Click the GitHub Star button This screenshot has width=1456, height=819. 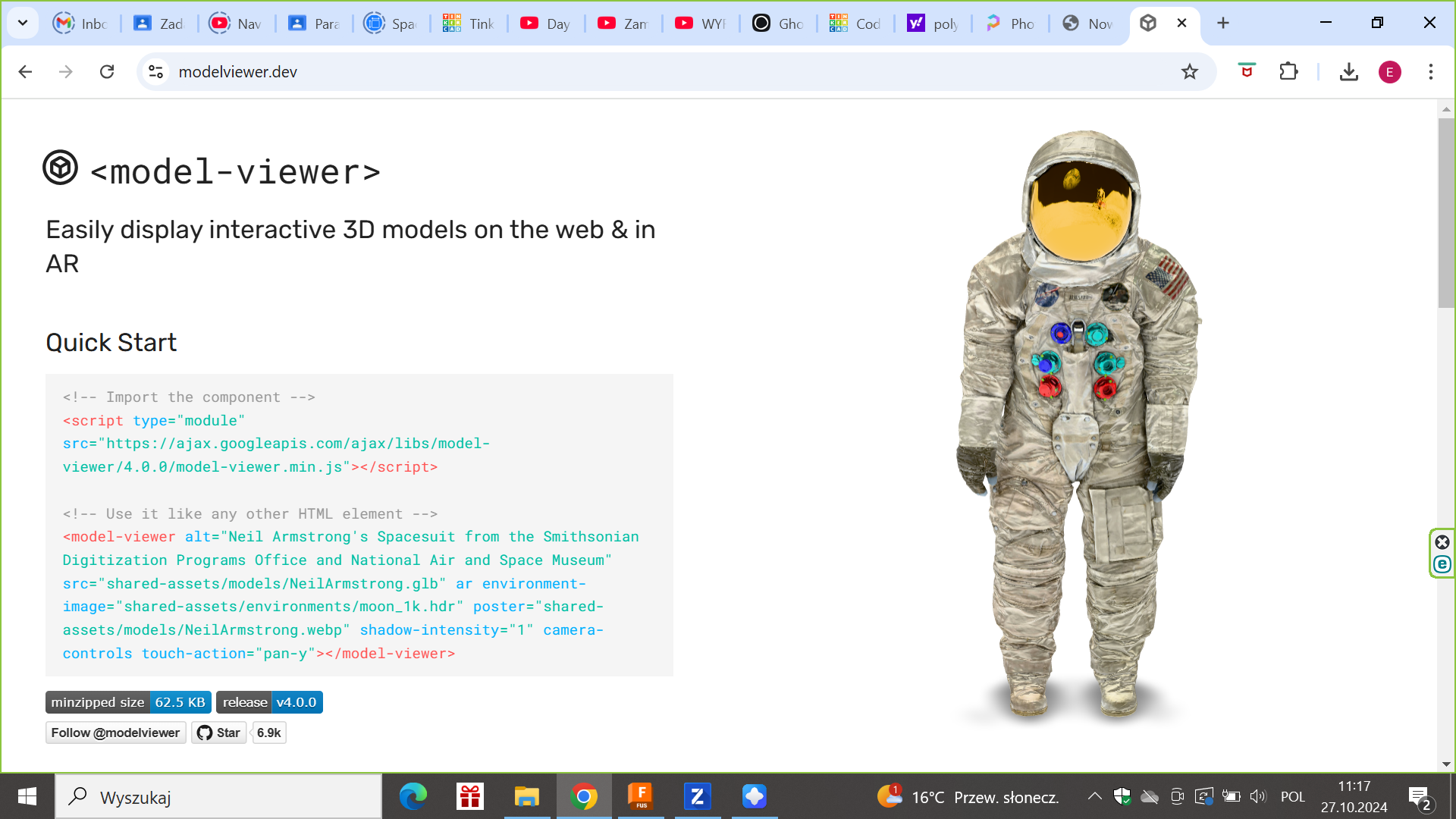(218, 733)
